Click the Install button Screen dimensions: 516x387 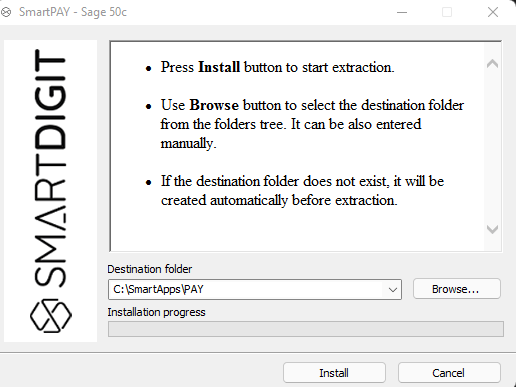(334, 373)
